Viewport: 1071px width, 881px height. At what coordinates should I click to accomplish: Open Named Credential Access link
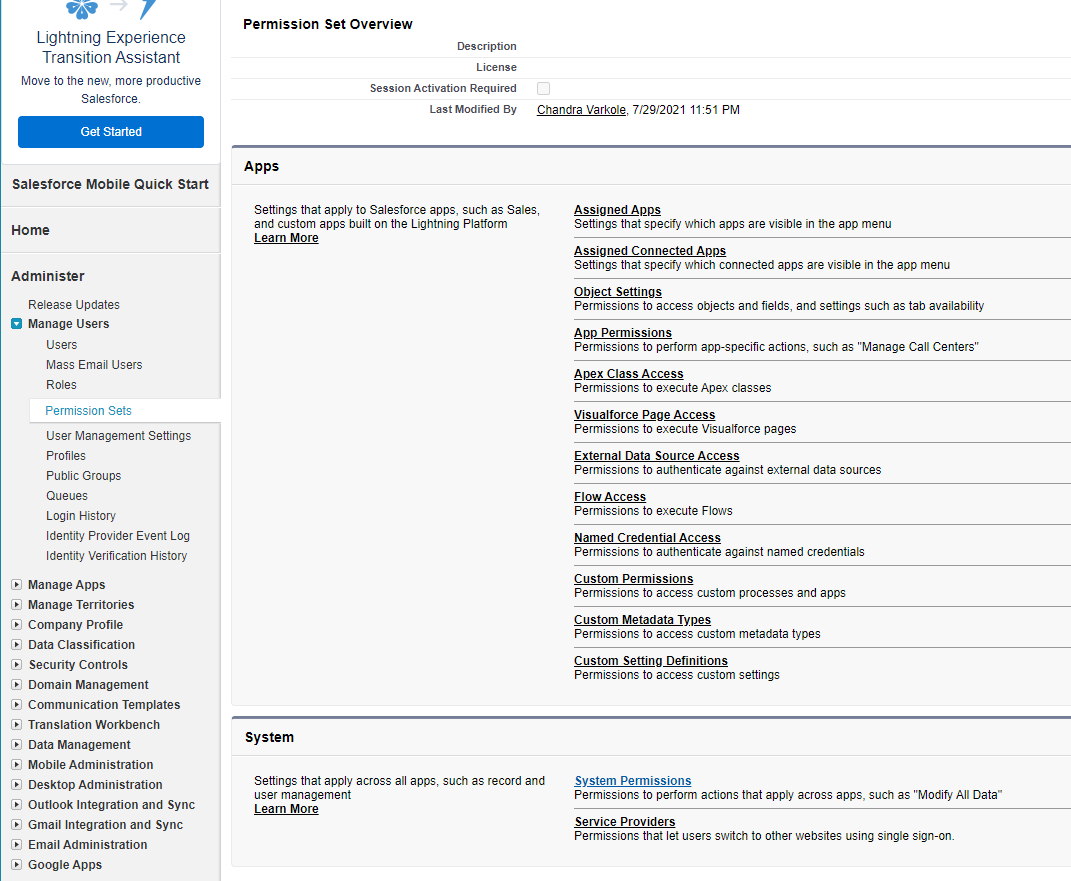648,537
